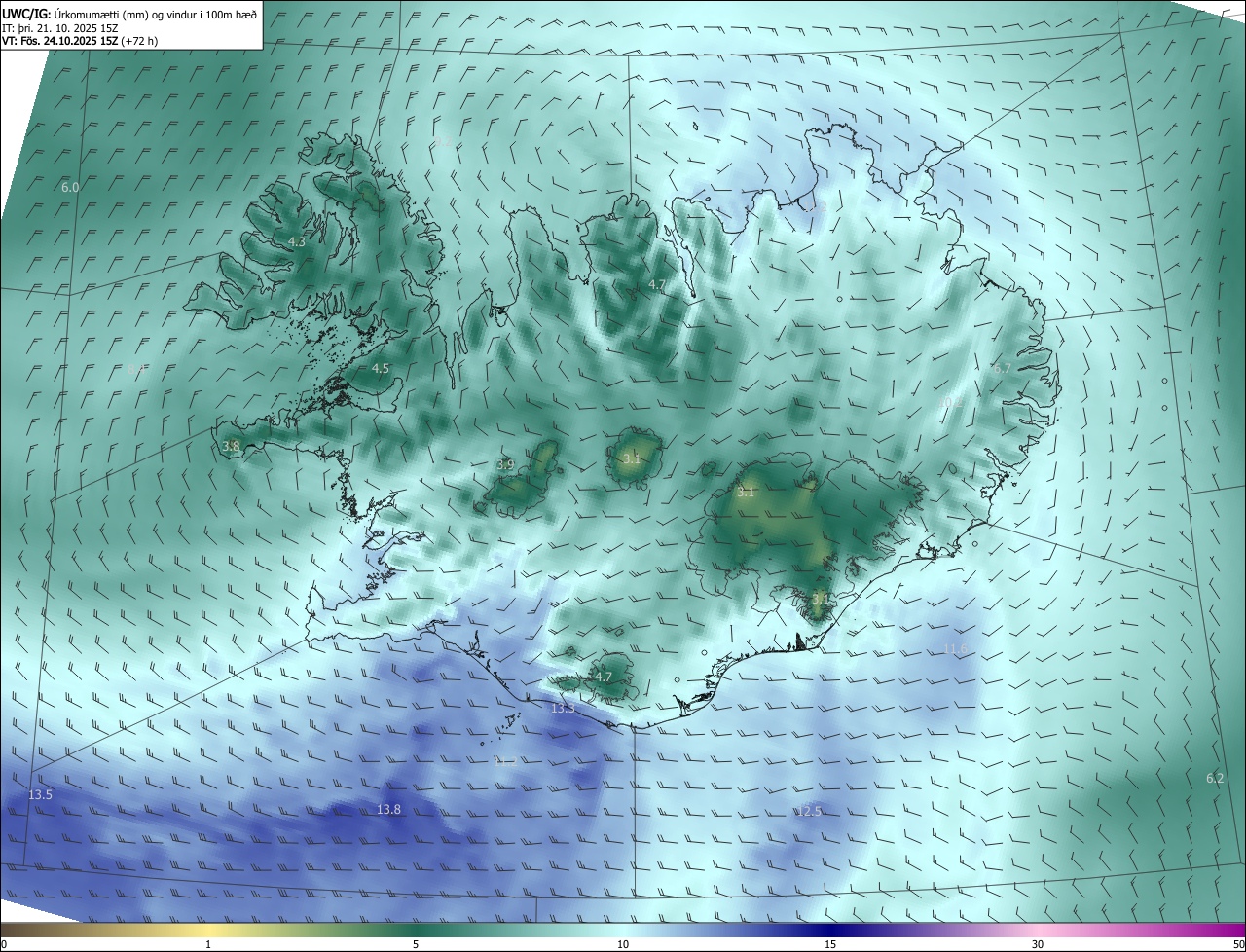Image resolution: width=1246 pixels, height=952 pixels.
Task: Click the '3.8' value on Snæfellsnes peninsula
Action: click(231, 446)
